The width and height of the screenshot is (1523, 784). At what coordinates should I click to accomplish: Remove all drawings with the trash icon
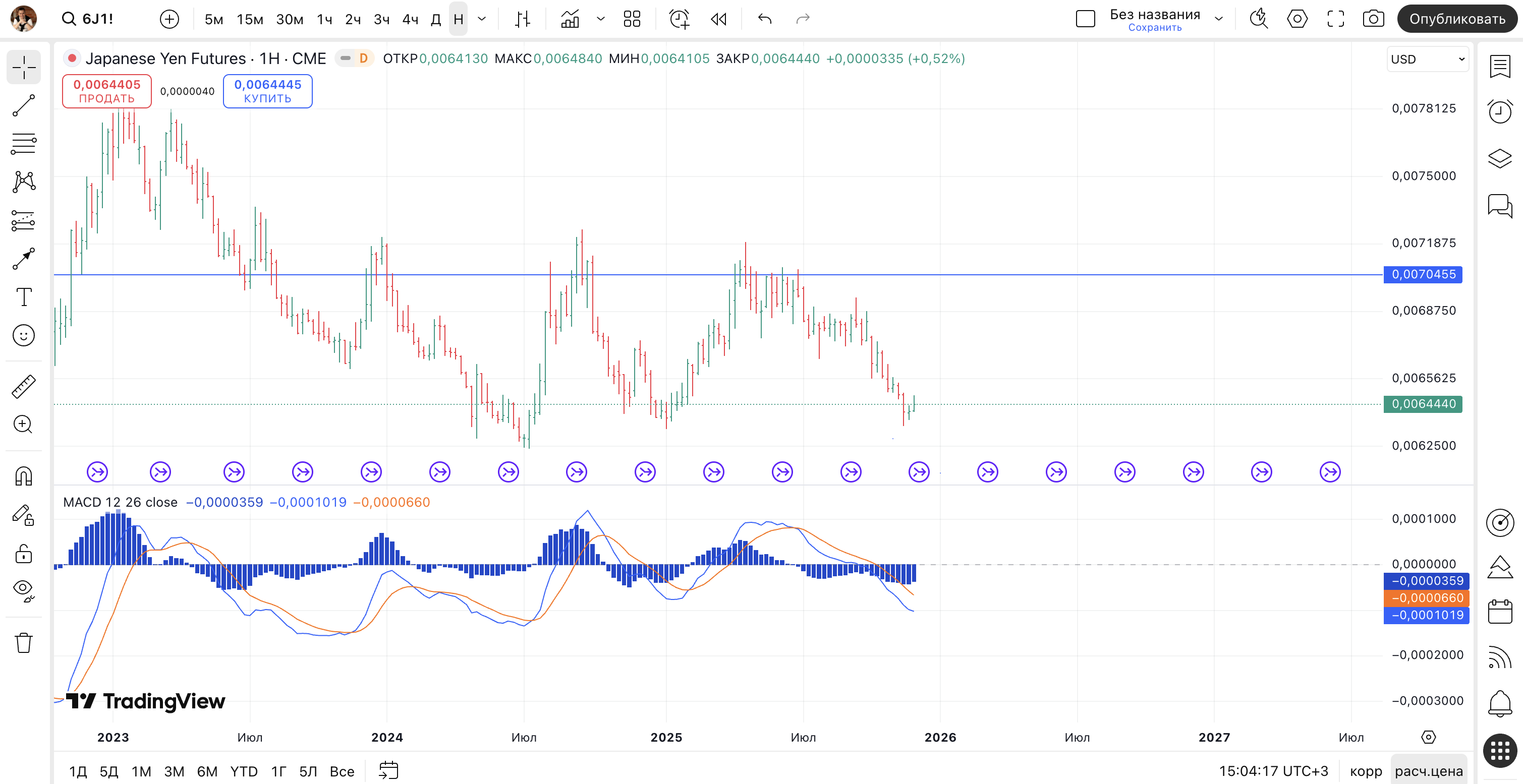23,643
